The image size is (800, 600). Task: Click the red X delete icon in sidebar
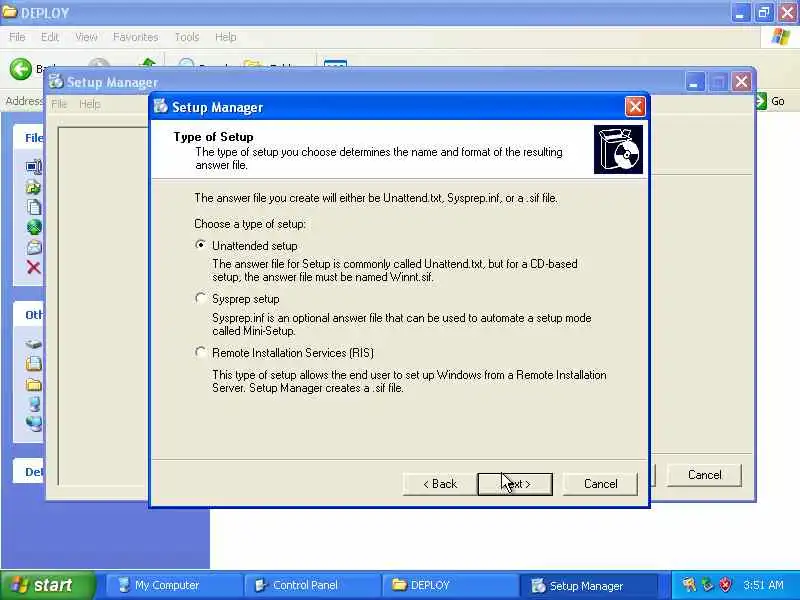[x=33, y=267]
